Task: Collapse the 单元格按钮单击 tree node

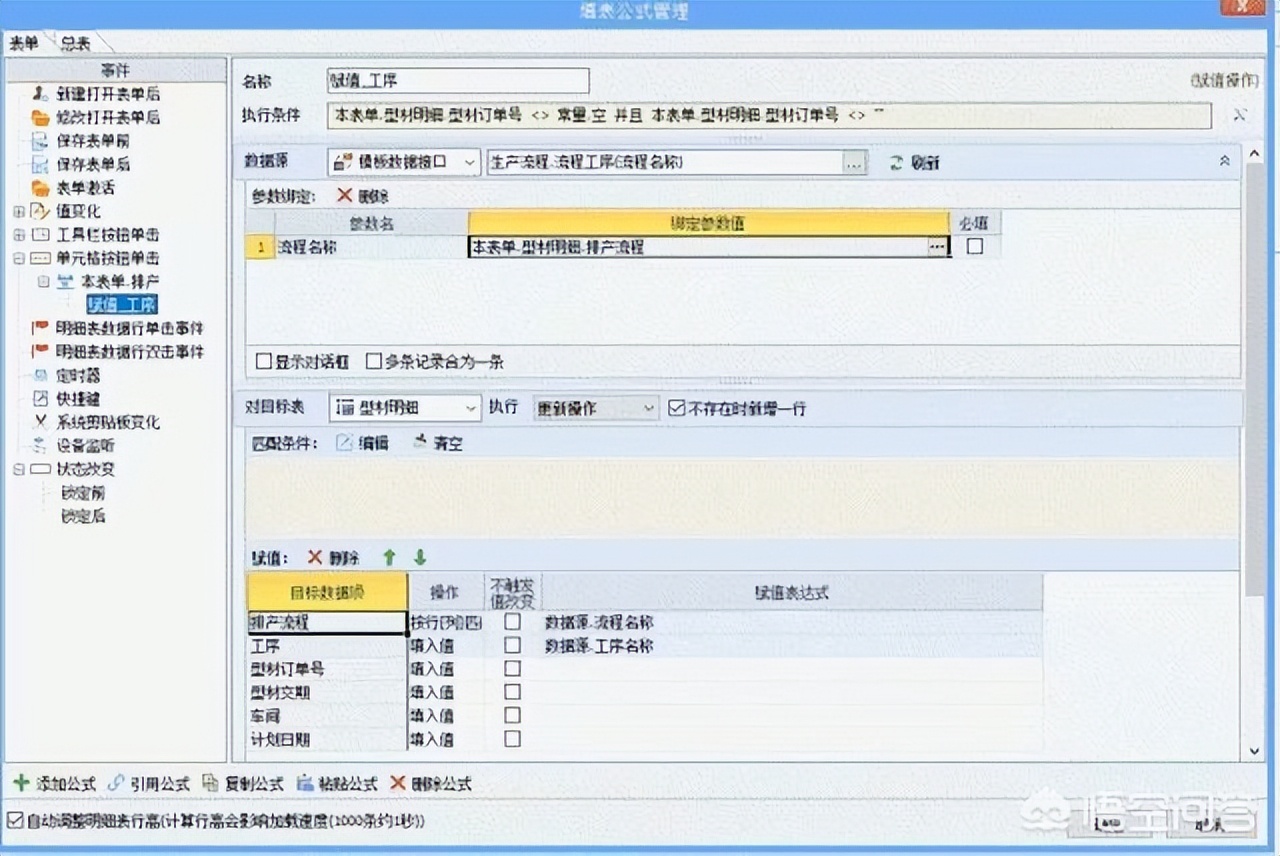Action: pos(19,258)
